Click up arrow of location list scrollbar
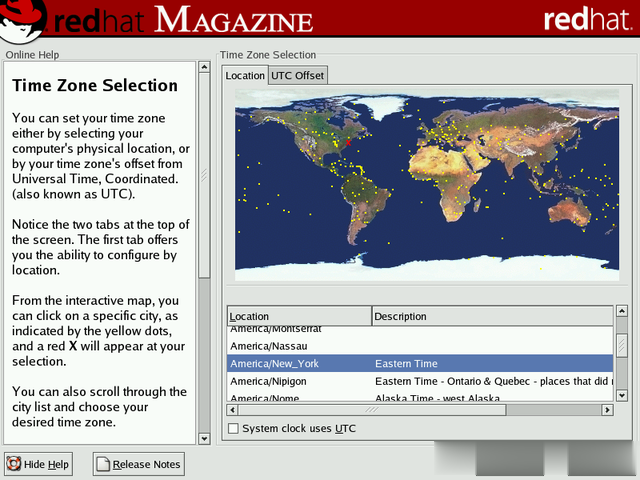This screenshot has height=480, width=640. point(622,311)
